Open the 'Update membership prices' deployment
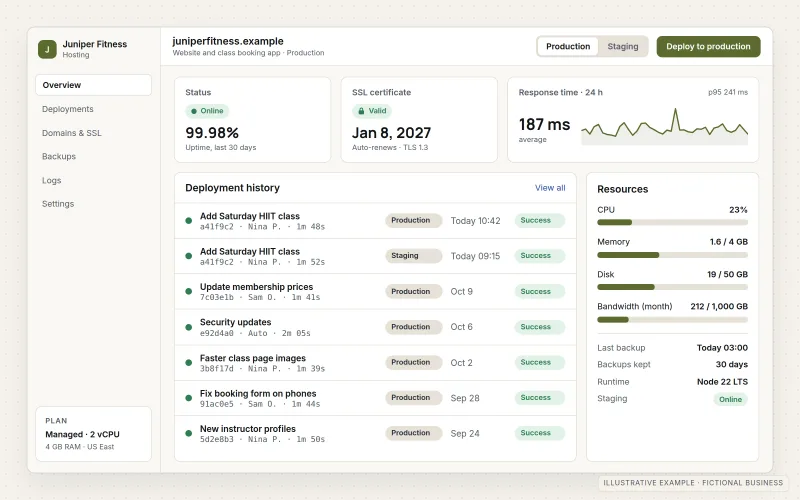Viewport: 800px width, 500px height. pyautogui.click(x=256, y=287)
